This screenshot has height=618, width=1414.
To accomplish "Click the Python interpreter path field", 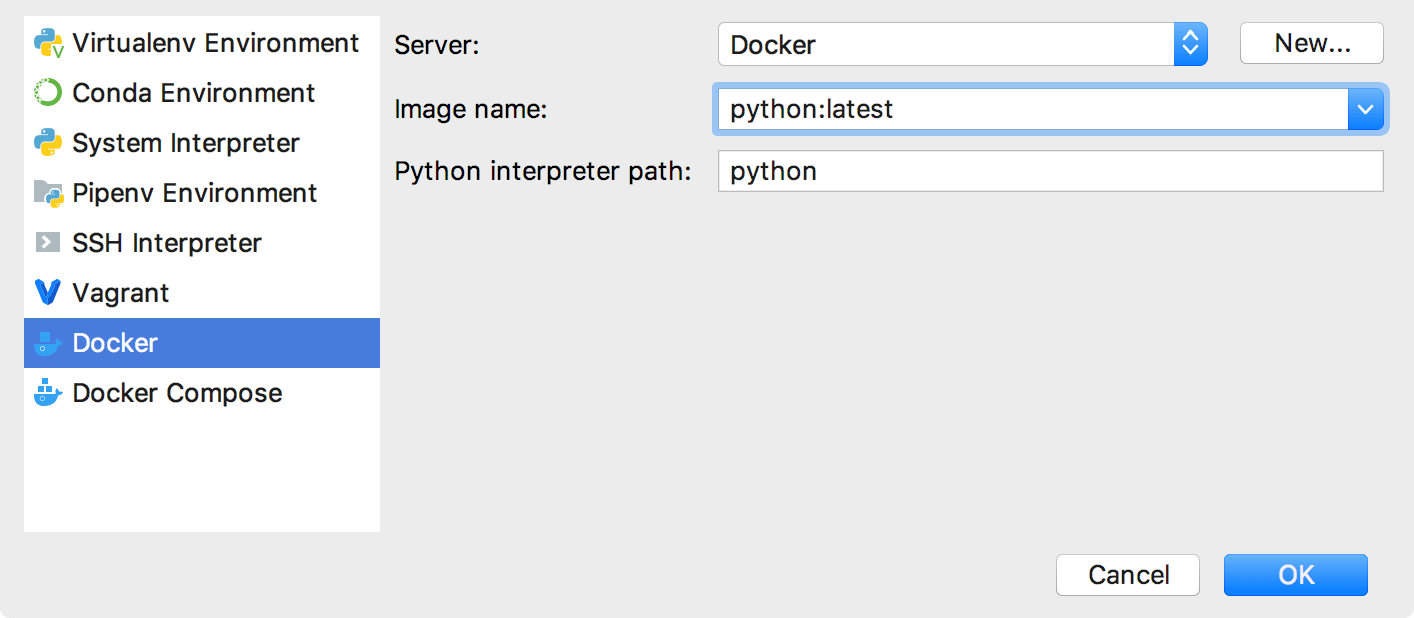I will [x=1050, y=171].
